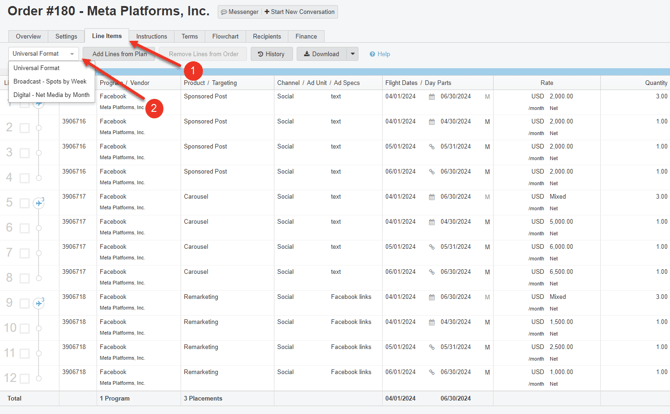Open the calendar icon in line 5 flight dates
The height and width of the screenshot is (414, 670).
point(432,197)
